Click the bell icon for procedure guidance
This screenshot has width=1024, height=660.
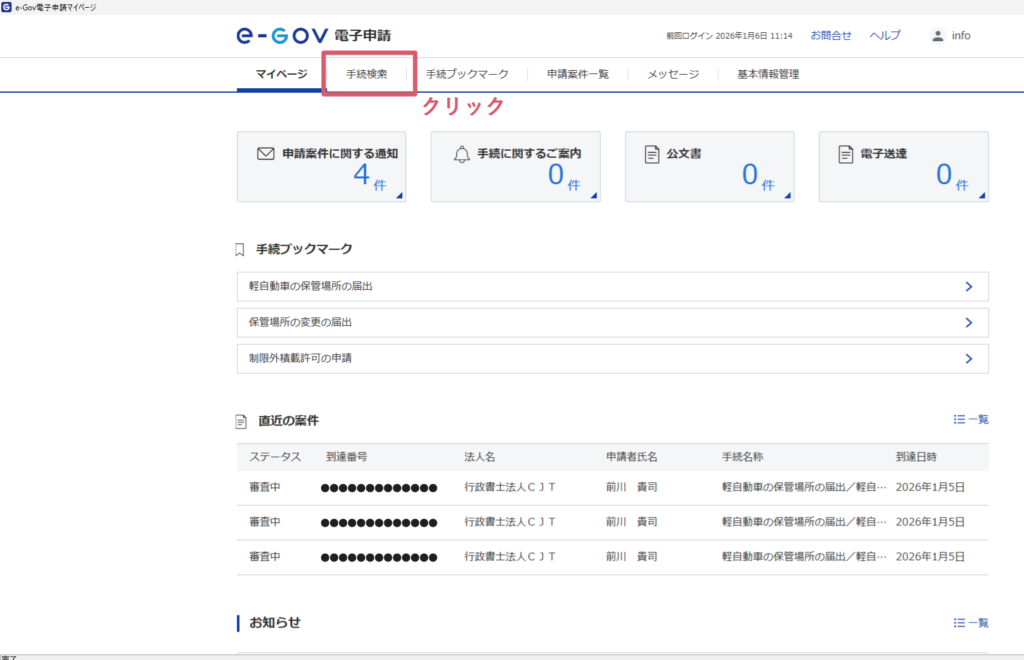461,154
